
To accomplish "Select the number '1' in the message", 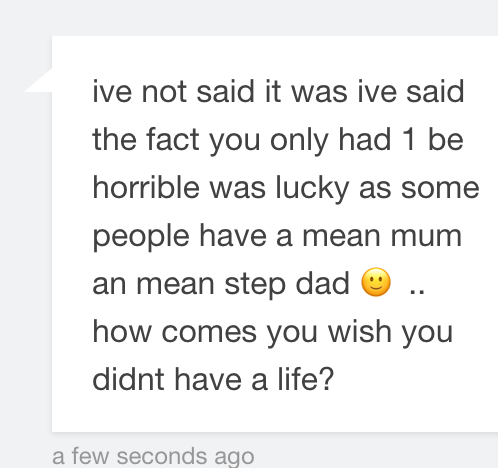I will (x=409, y=139).
